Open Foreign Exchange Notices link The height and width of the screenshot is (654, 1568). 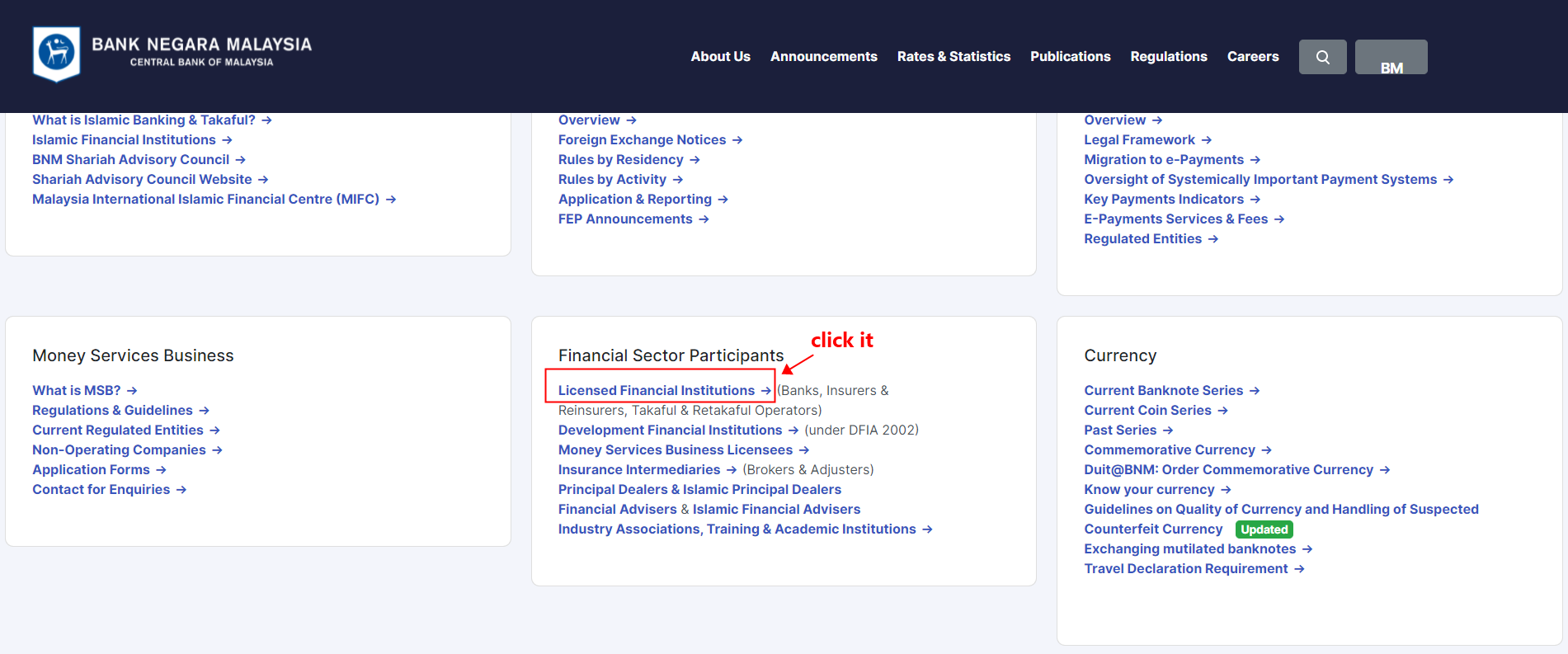[650, 140]
